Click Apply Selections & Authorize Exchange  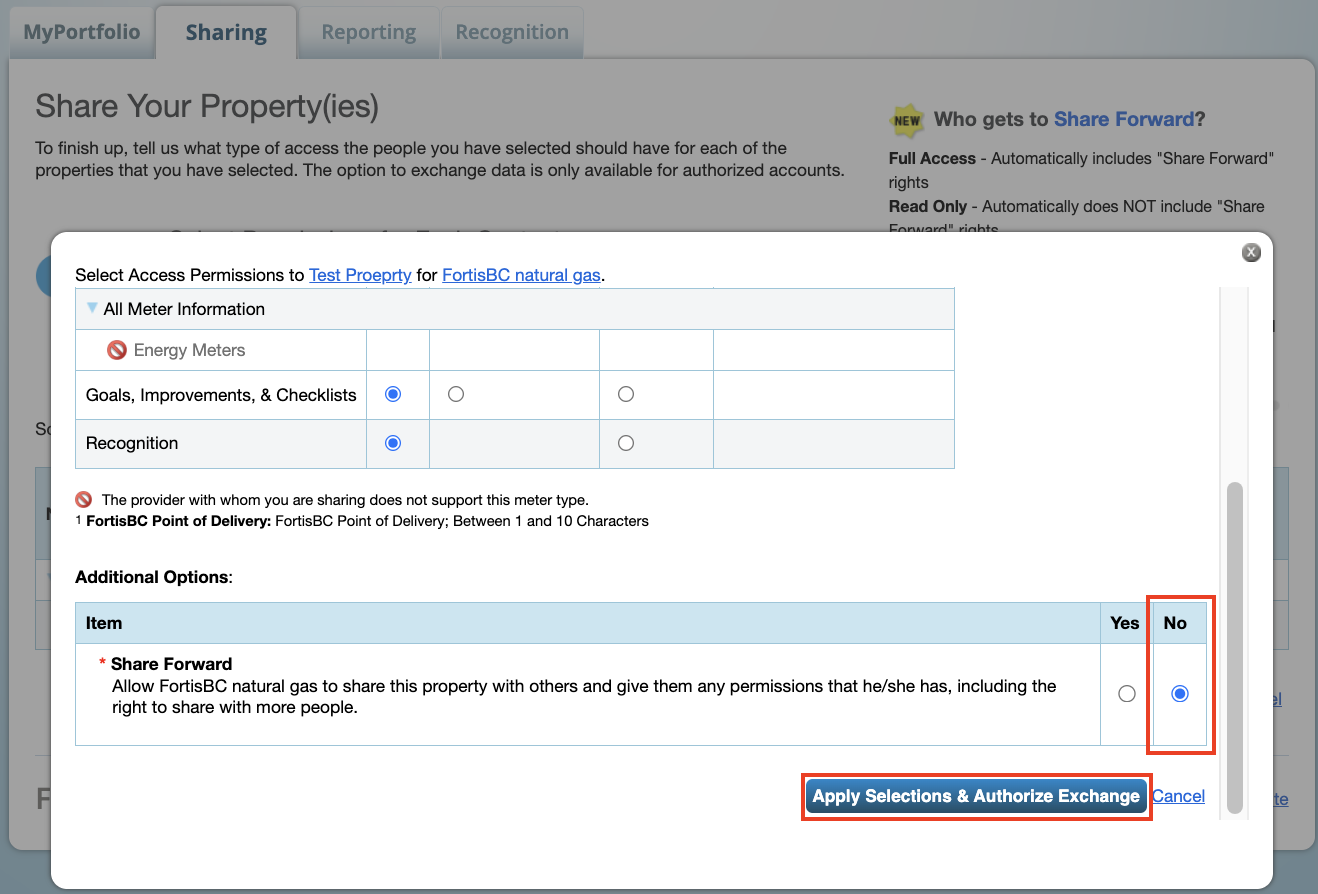tap(976, 797)
